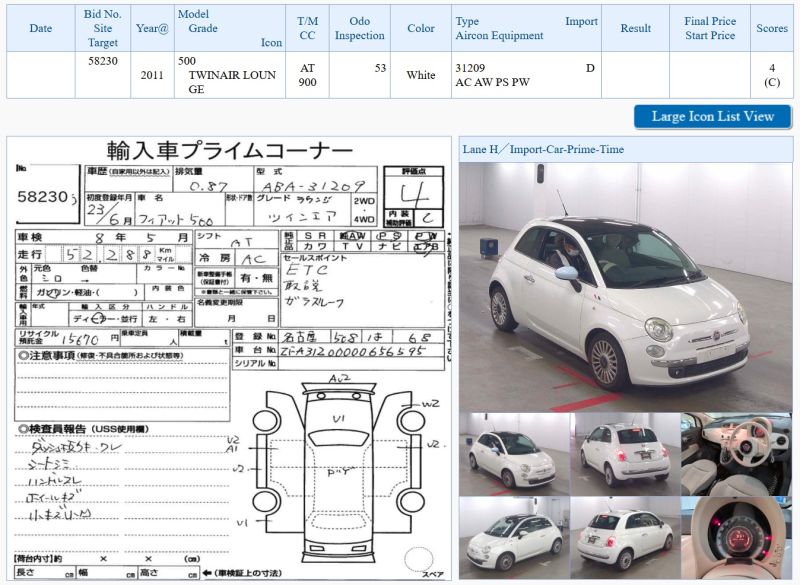Click the import value D in the row
This screenshot has height=585, width=800.
tap(590, 68)
